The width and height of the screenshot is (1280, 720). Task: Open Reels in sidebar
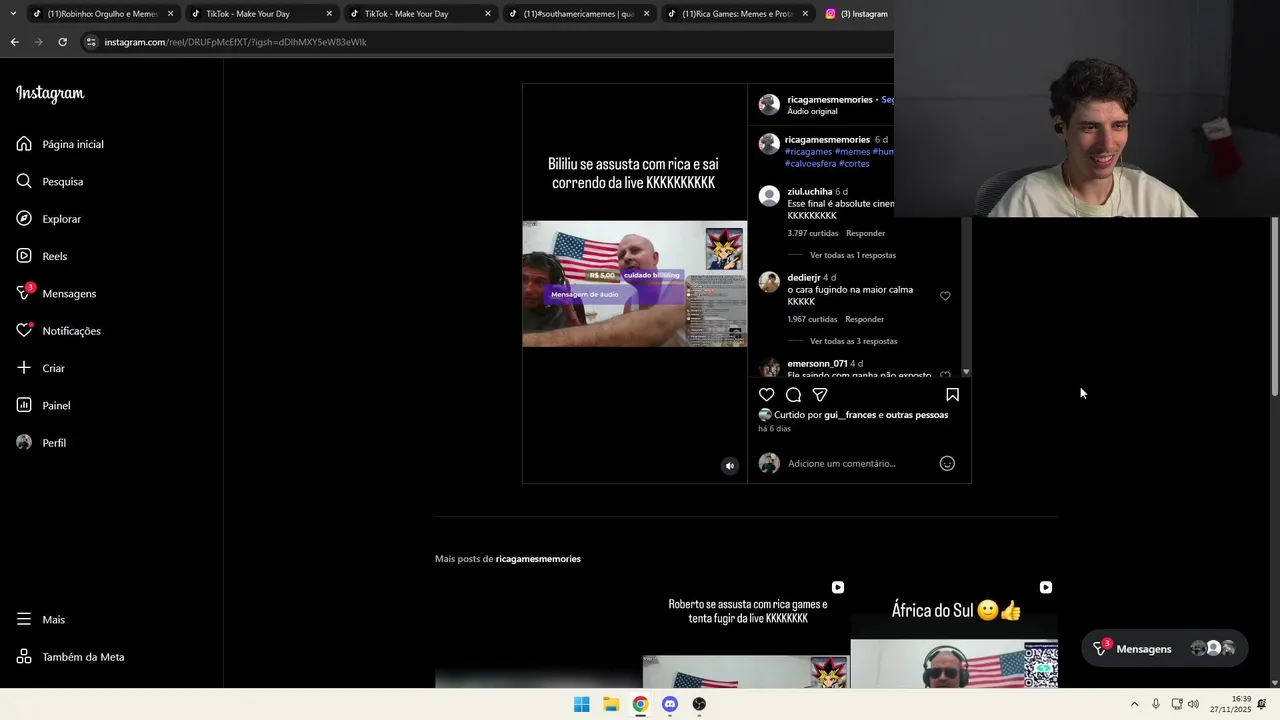(x=42, y=256)
